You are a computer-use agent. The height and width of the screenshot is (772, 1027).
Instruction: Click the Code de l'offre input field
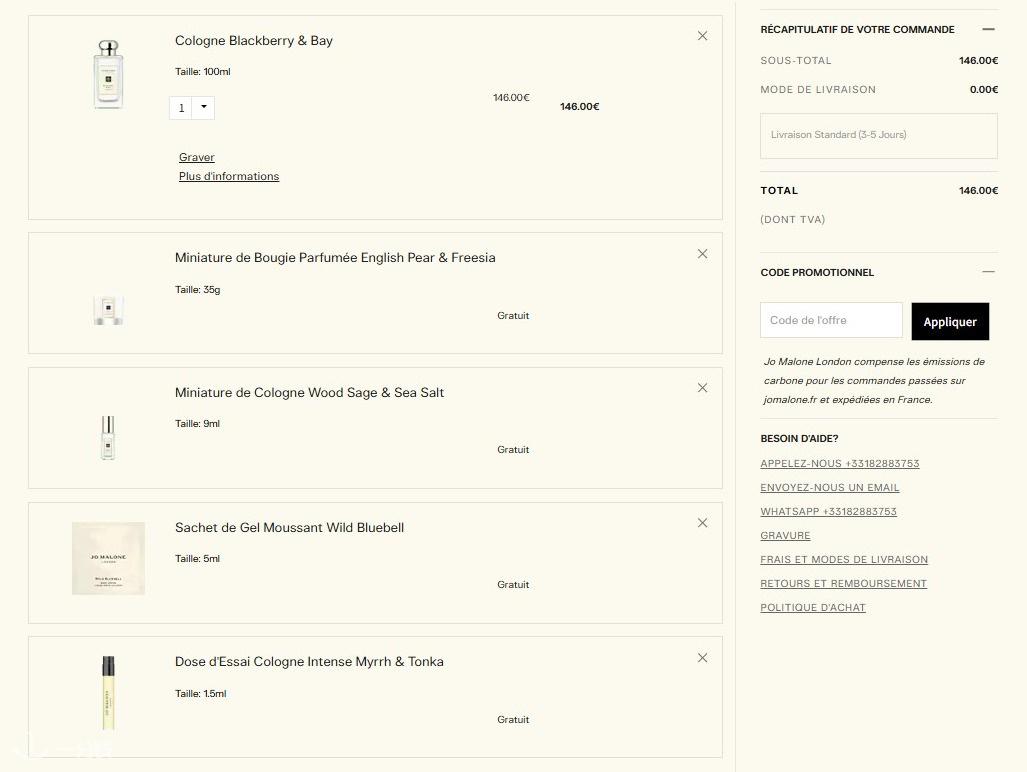(x=831, y=320)
